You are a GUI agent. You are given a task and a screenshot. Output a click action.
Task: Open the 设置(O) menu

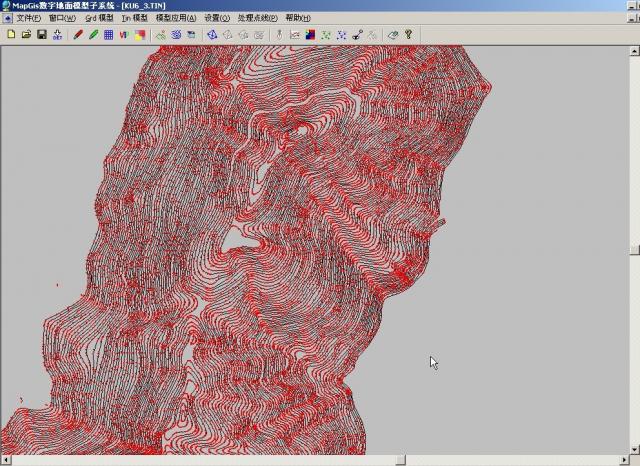coord(216,18)
